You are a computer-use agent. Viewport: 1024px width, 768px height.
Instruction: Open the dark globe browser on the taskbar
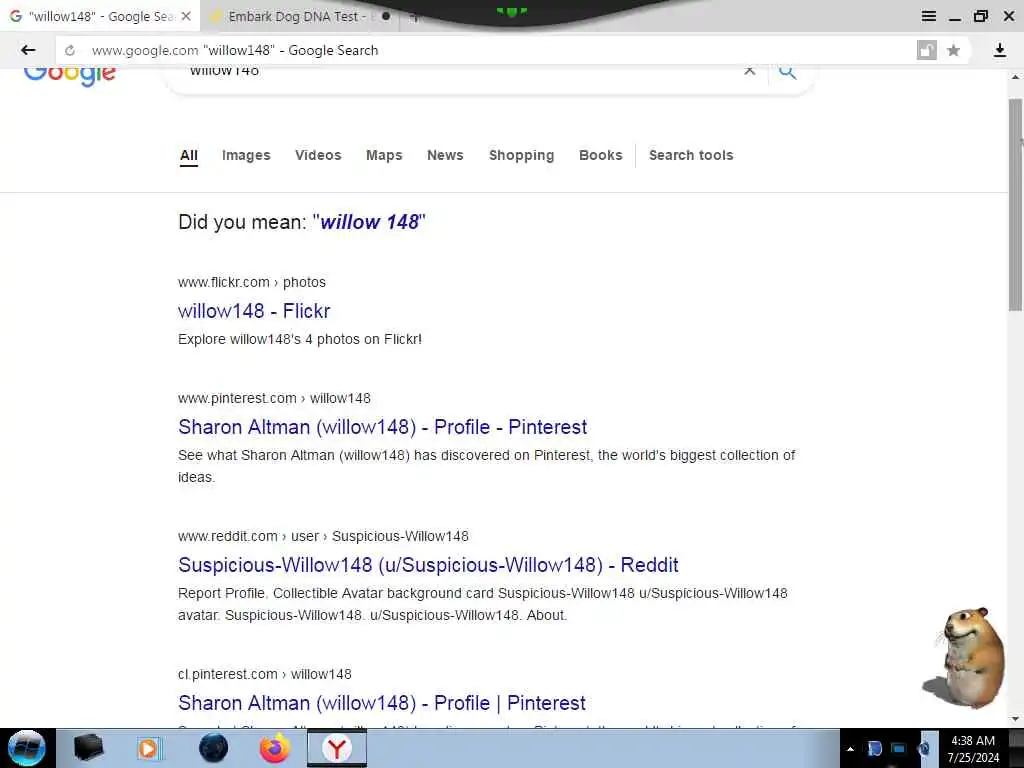click(214, 748)
